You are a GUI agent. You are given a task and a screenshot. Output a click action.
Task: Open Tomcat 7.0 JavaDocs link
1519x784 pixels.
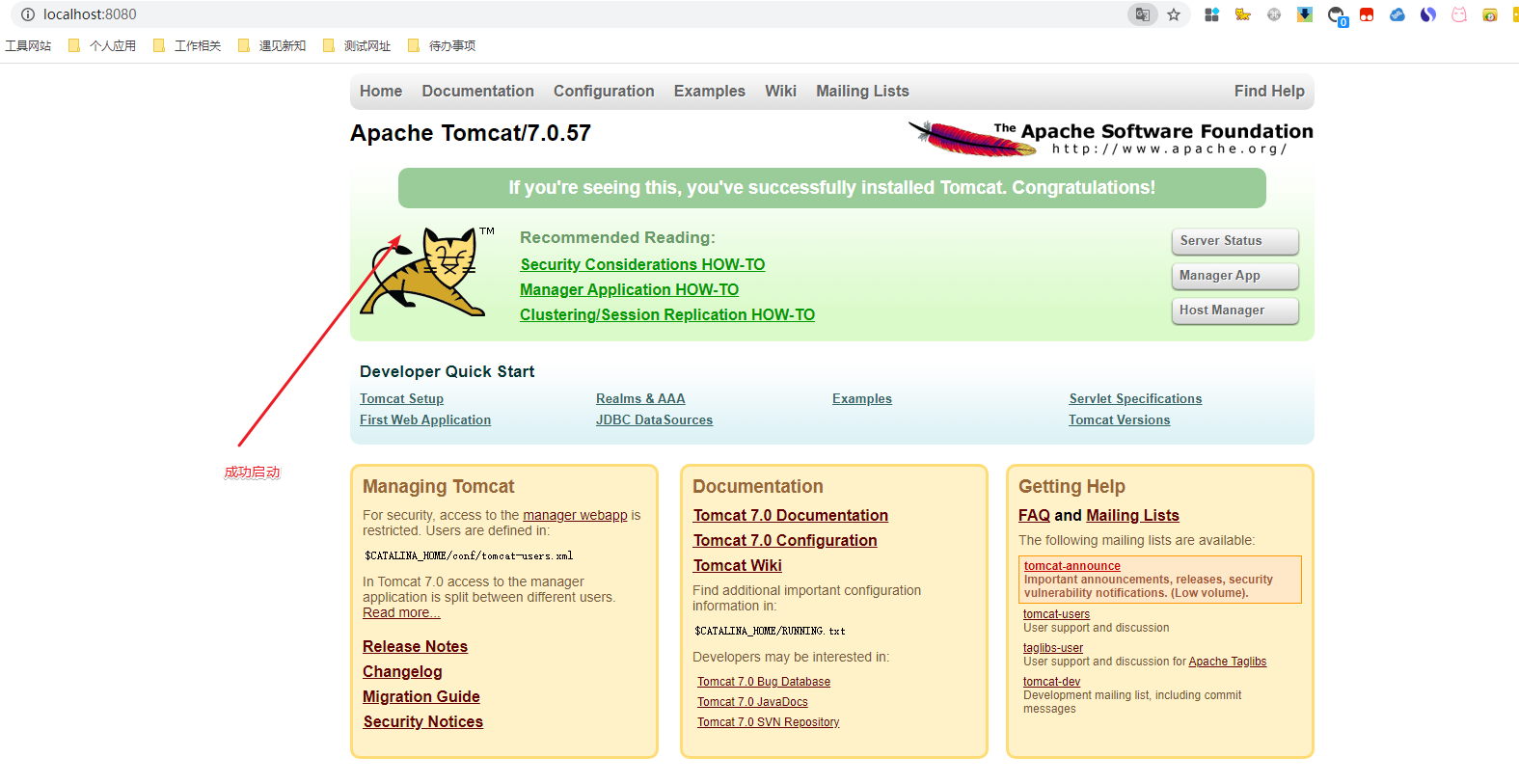coord(752,703)
